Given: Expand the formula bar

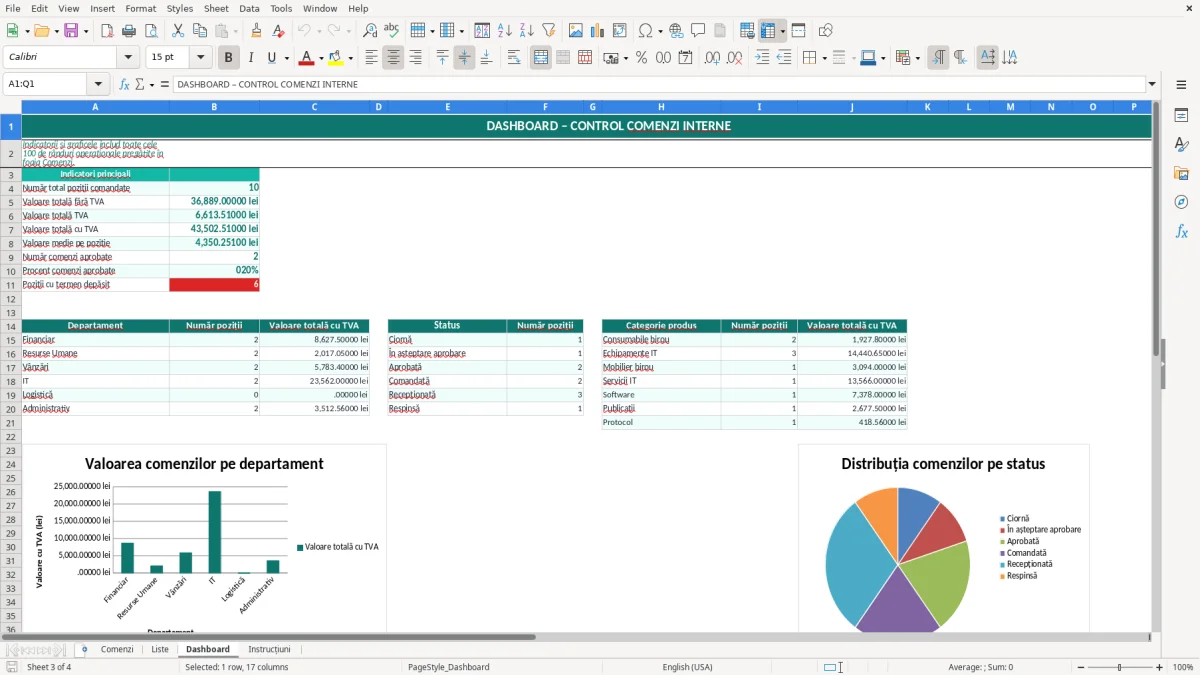Looking at the screenshot, I should [x=1152, y=84].
